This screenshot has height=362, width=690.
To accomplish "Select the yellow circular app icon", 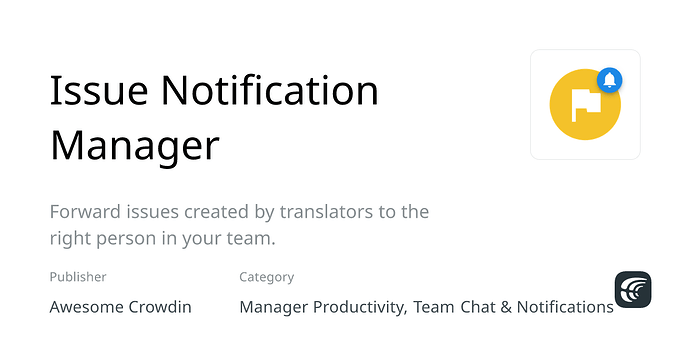I will [585, 105].
